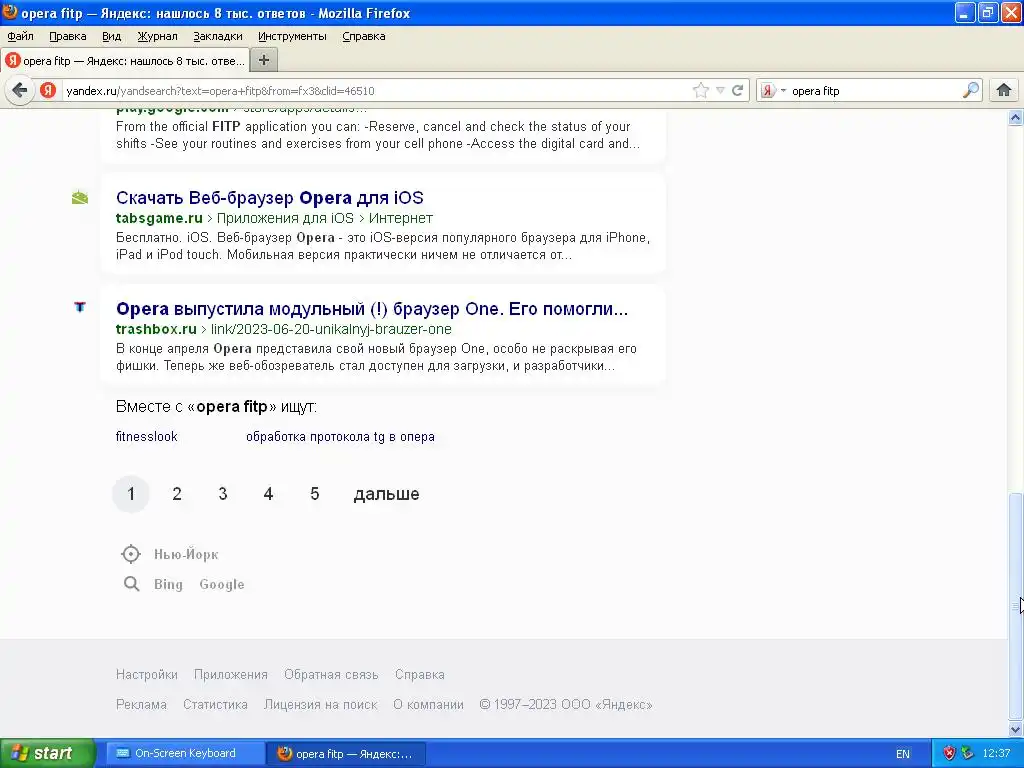Open the Интернет breadcrumb link
1024x768 pixels.
click(x=401, y=218)
